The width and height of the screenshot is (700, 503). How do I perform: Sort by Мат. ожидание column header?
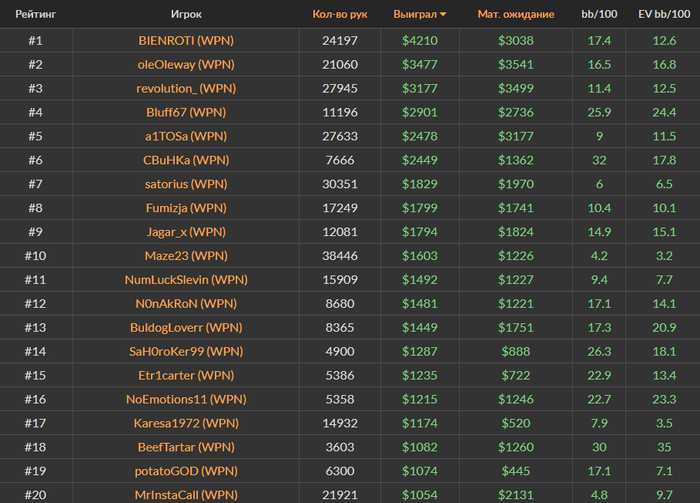pyautogui.click(x=516, y=14)
